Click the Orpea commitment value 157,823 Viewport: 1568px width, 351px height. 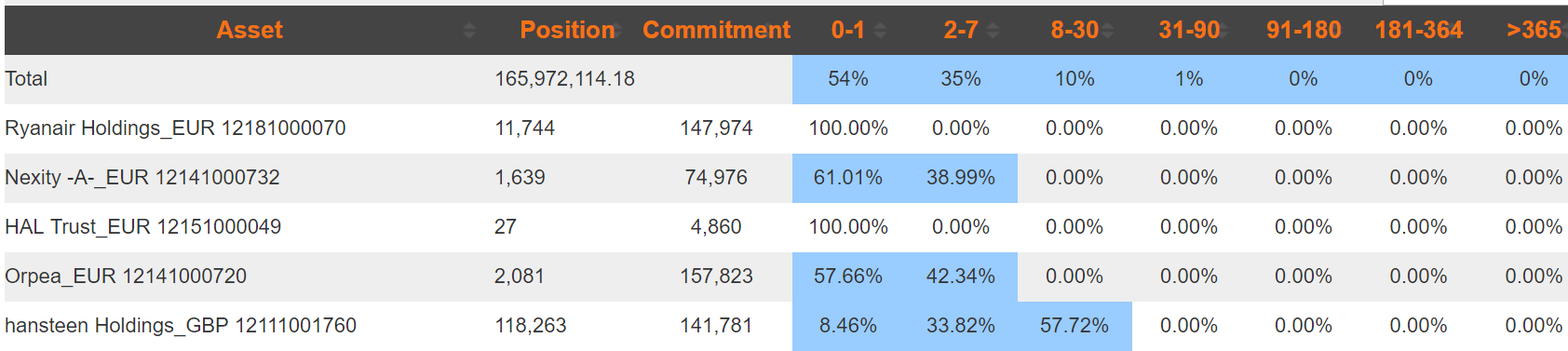click(x=716, y=277)
